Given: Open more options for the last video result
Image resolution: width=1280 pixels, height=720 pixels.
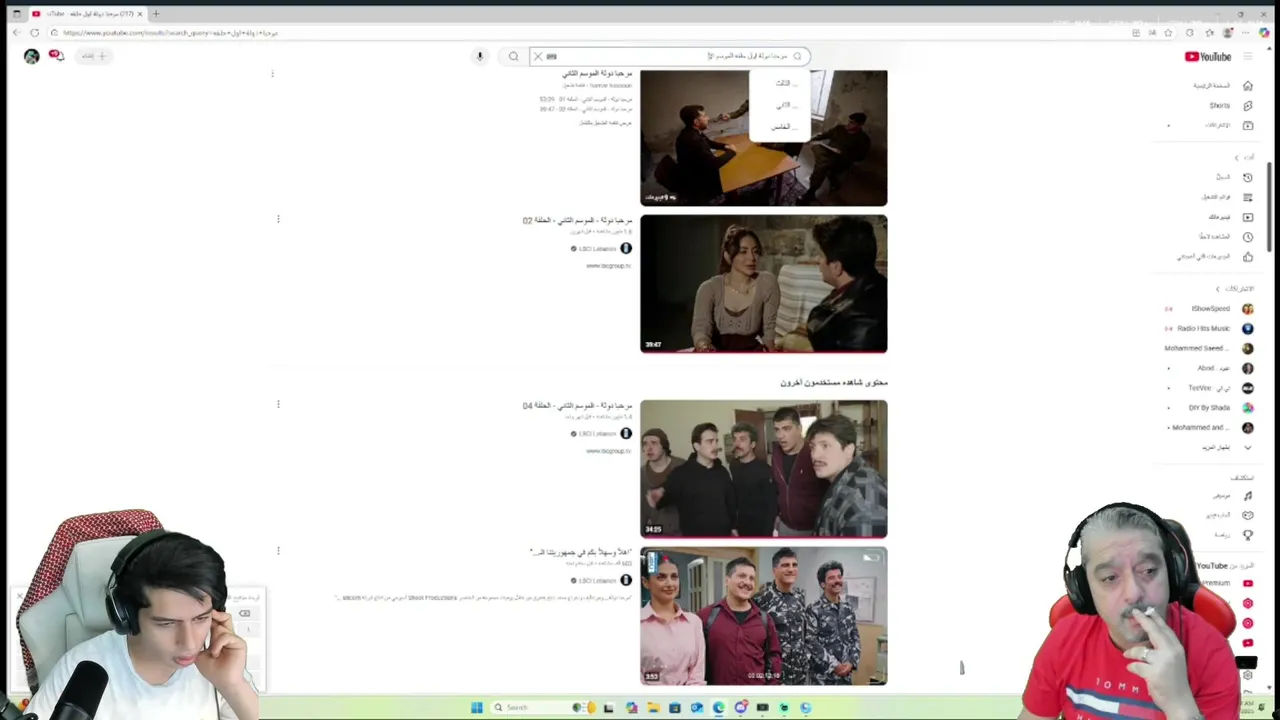Looking at the screenshot, I should click(x=278, y=550).
